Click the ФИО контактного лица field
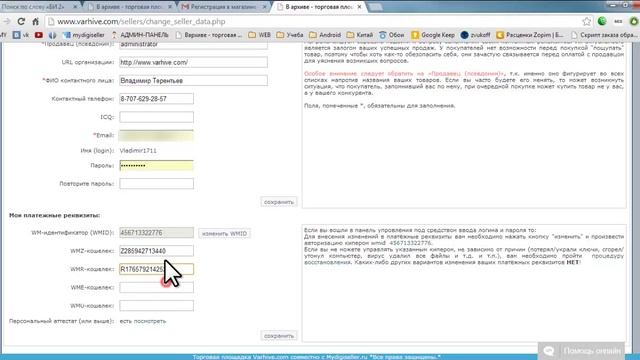The width and height of the screenshot is (640, 360). point(193,80)
